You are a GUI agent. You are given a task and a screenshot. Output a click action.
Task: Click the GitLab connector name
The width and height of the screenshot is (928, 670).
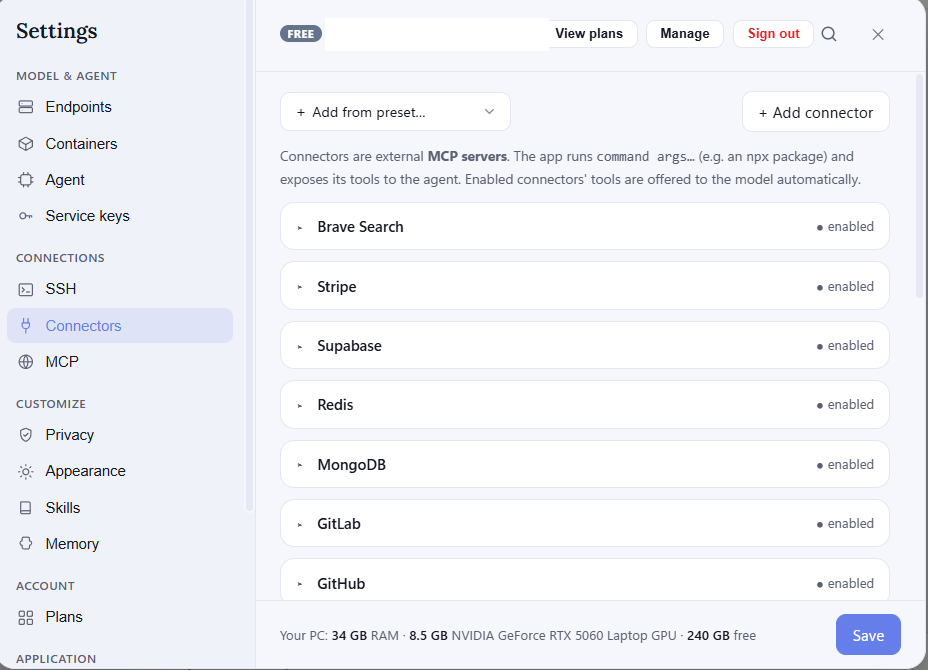click(339, 524)
